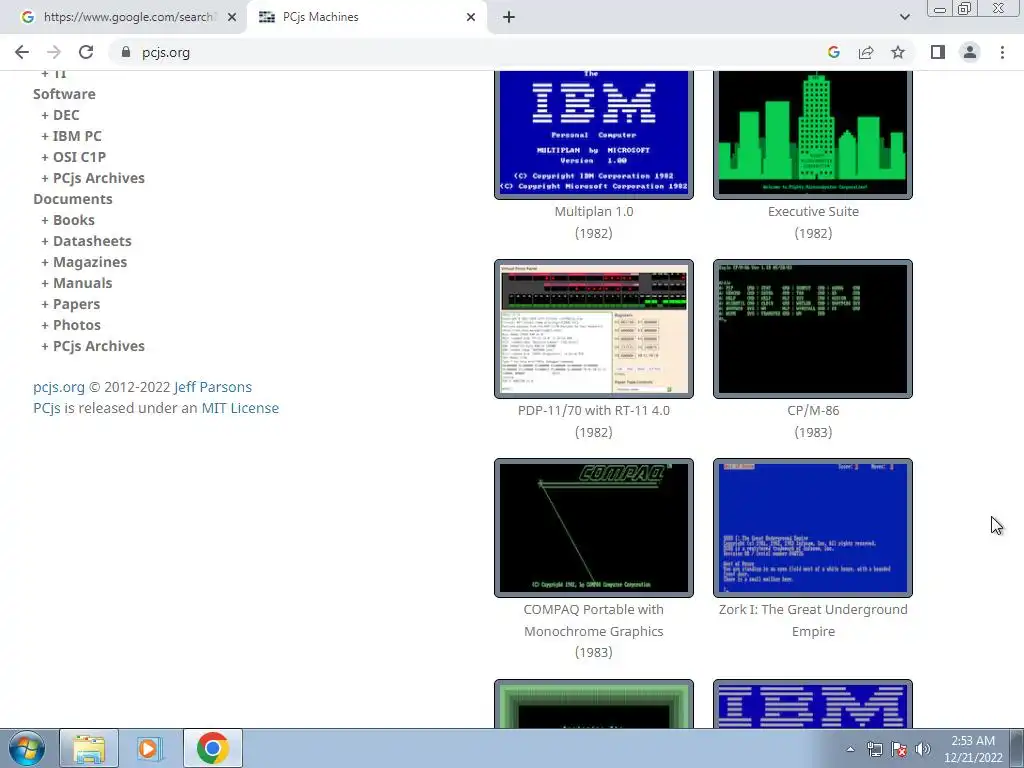
Task: Click the share page icon
Action: click(866, 52)
